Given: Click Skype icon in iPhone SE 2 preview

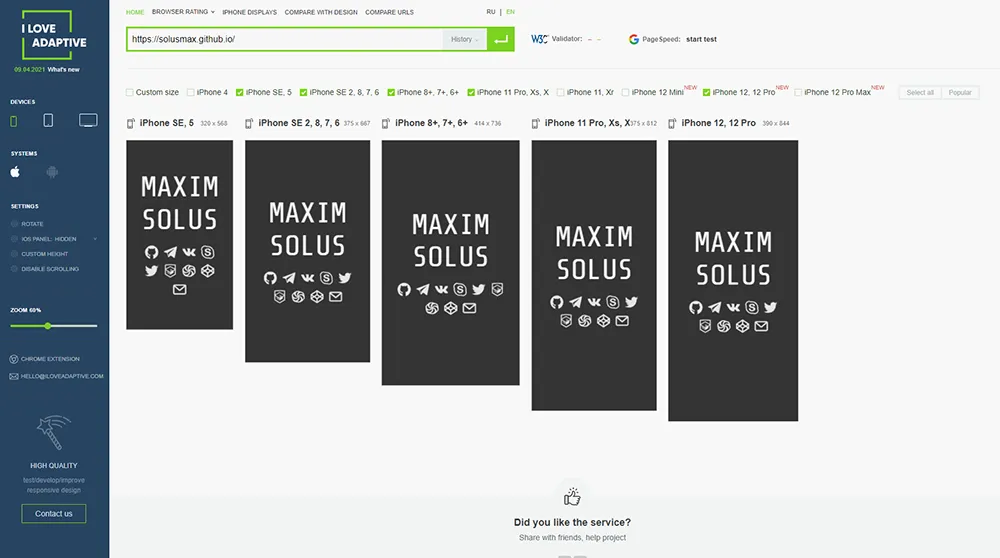Looking at the screenshot, I should [x=326, y=278].
